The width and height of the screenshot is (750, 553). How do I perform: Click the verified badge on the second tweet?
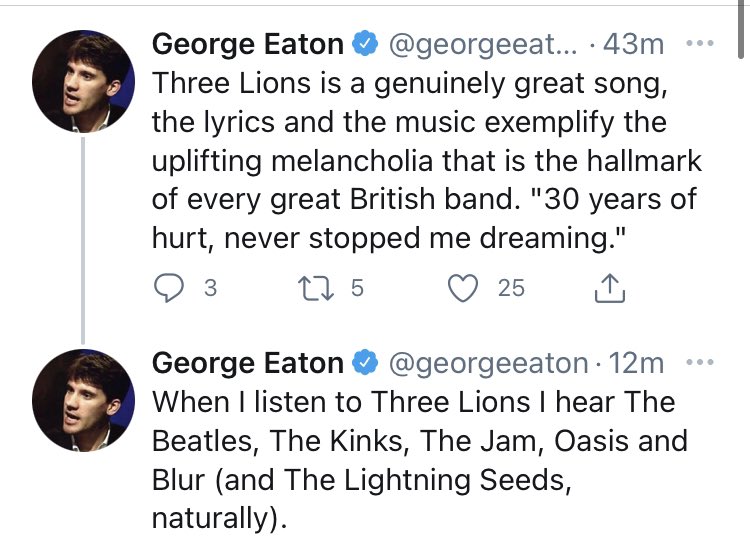[x=365, y=362]
